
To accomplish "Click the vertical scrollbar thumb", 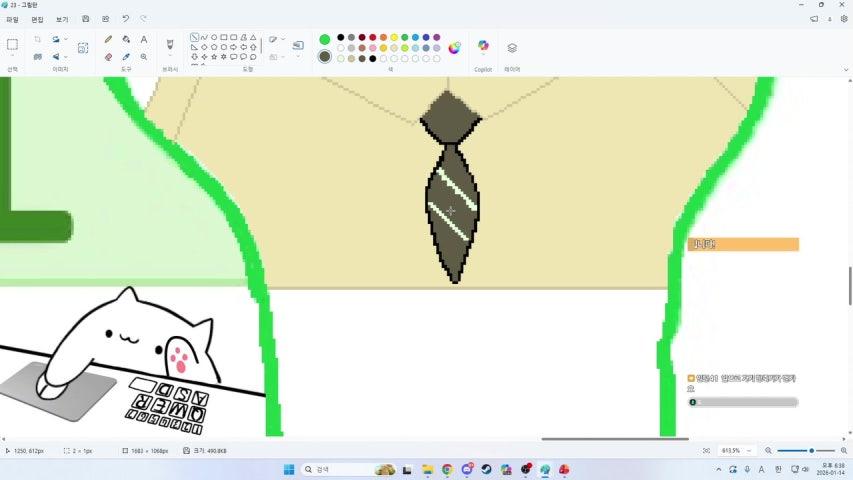I will (x=850, y=286).
